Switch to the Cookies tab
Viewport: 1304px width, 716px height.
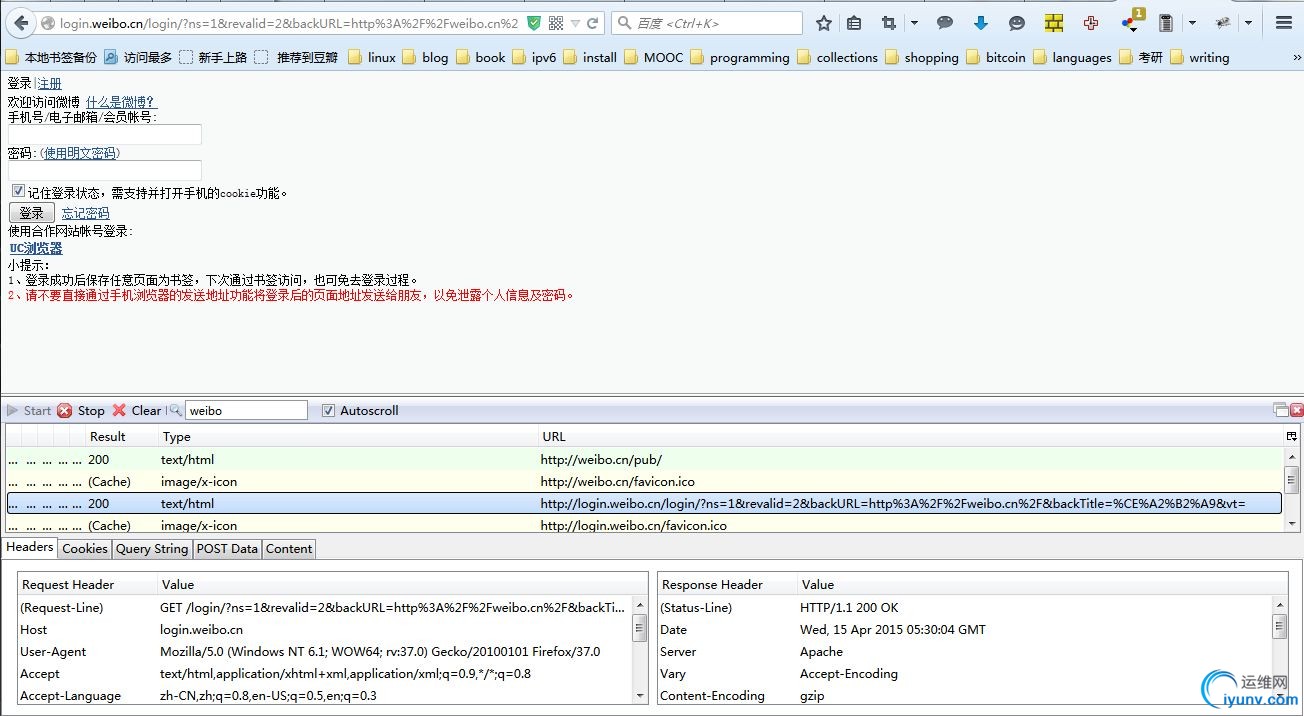pos(85,548)
